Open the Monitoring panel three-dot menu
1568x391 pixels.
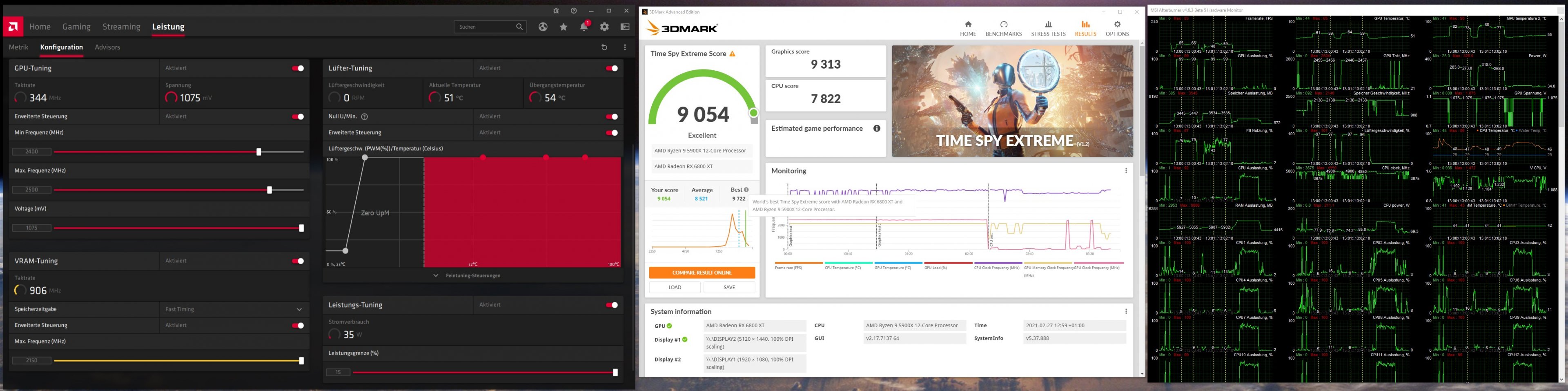pyautogui.click(x=1126, y=170)
